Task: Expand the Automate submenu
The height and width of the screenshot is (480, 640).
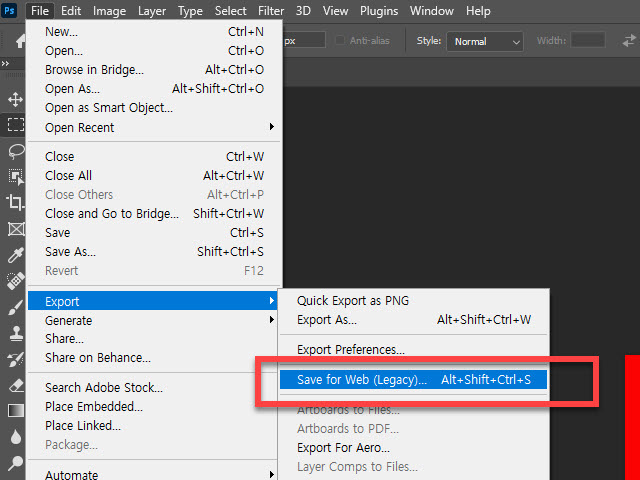Action: [154, 474]
